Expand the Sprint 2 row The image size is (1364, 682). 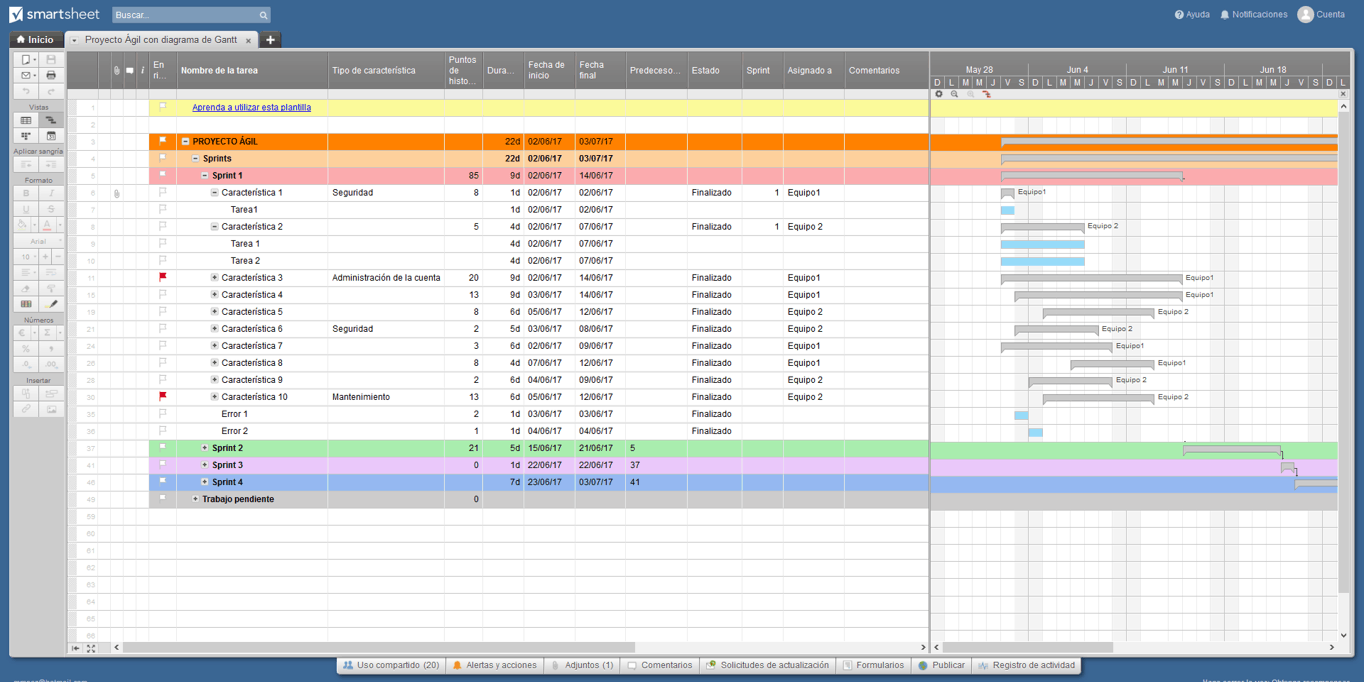pos(205,448)
